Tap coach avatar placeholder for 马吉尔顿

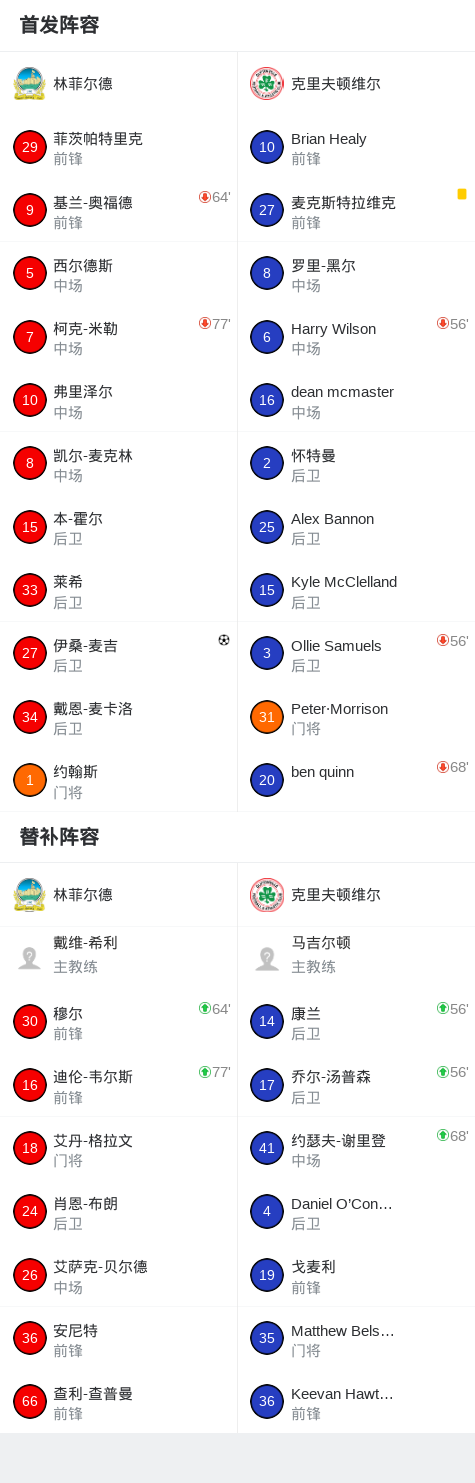(x=267, y=958)
